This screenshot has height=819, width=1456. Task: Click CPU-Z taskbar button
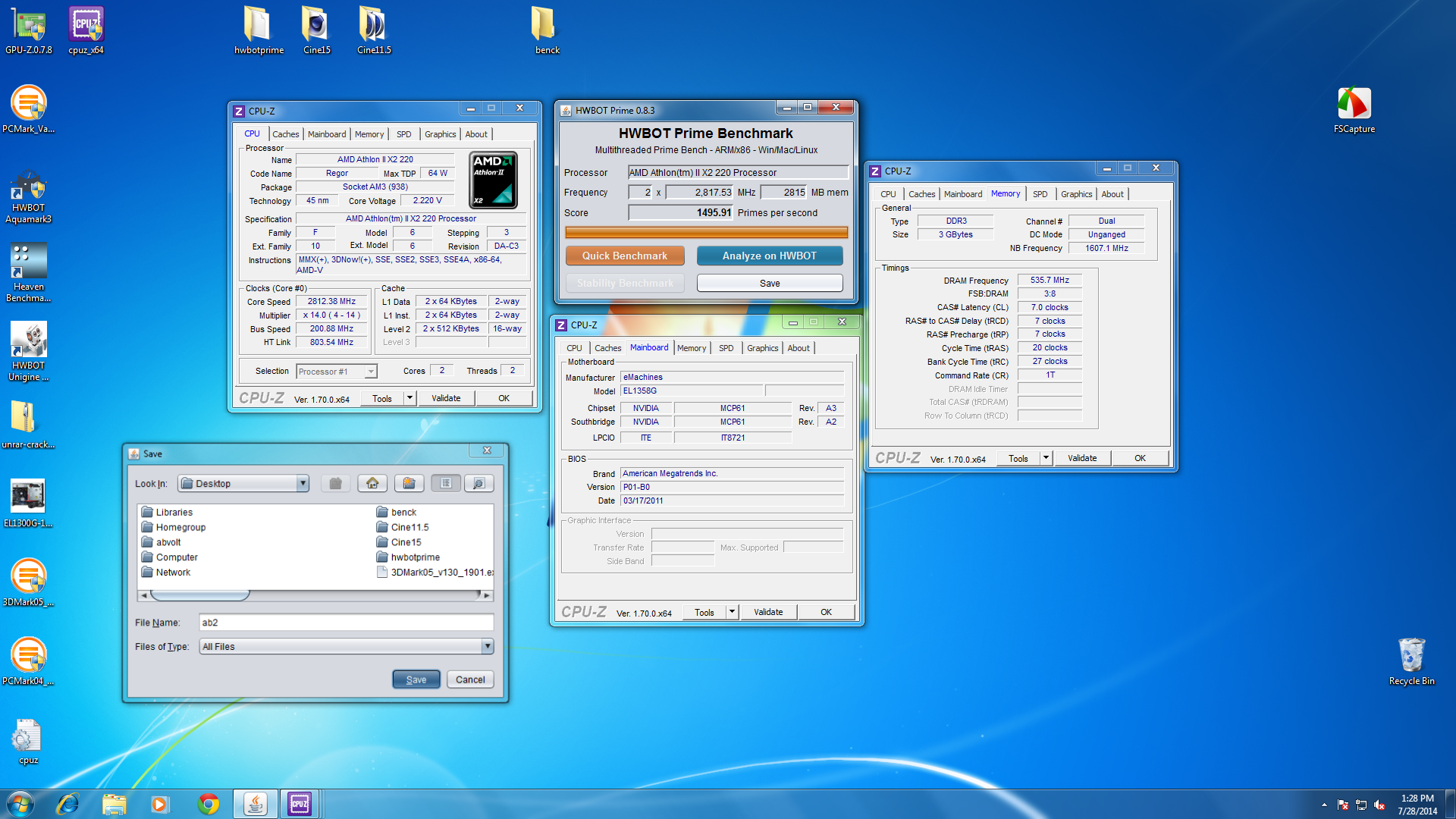300,804
